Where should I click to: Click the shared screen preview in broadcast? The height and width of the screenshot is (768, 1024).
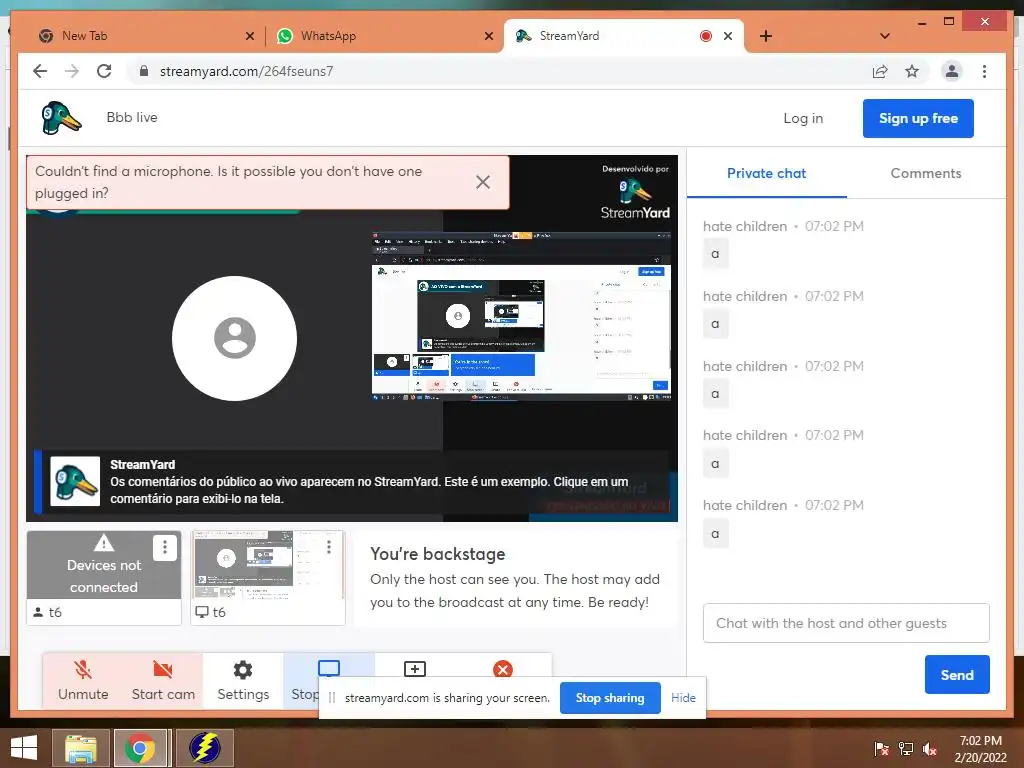click(521, 316)
